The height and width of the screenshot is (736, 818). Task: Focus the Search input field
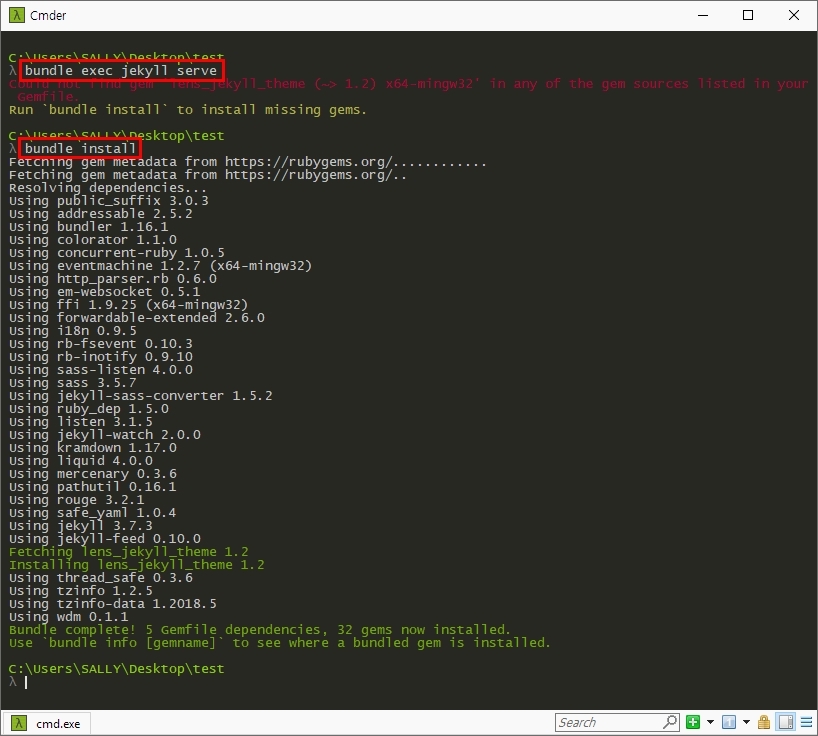coord(608,722)
